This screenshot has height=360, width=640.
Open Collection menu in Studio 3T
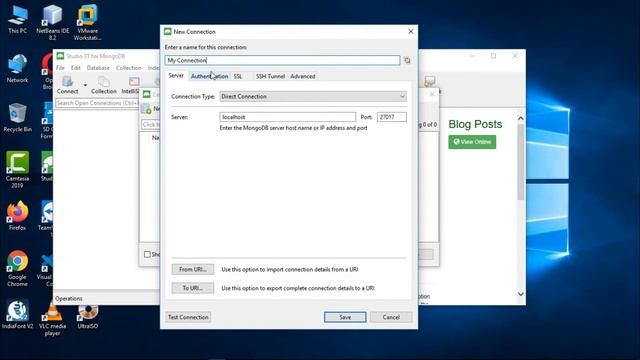(x=129, y=68)
